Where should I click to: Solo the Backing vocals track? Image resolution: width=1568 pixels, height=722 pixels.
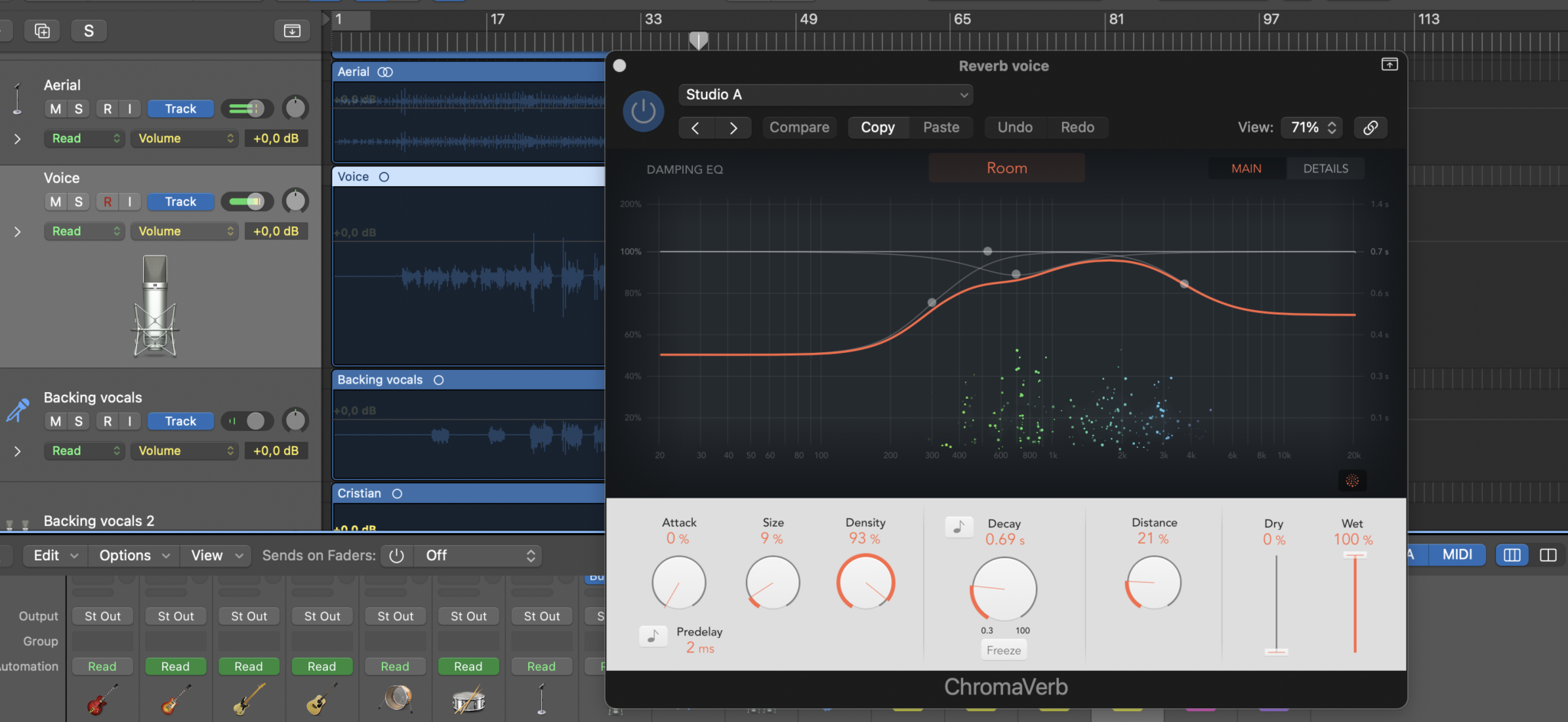point(78,421)
